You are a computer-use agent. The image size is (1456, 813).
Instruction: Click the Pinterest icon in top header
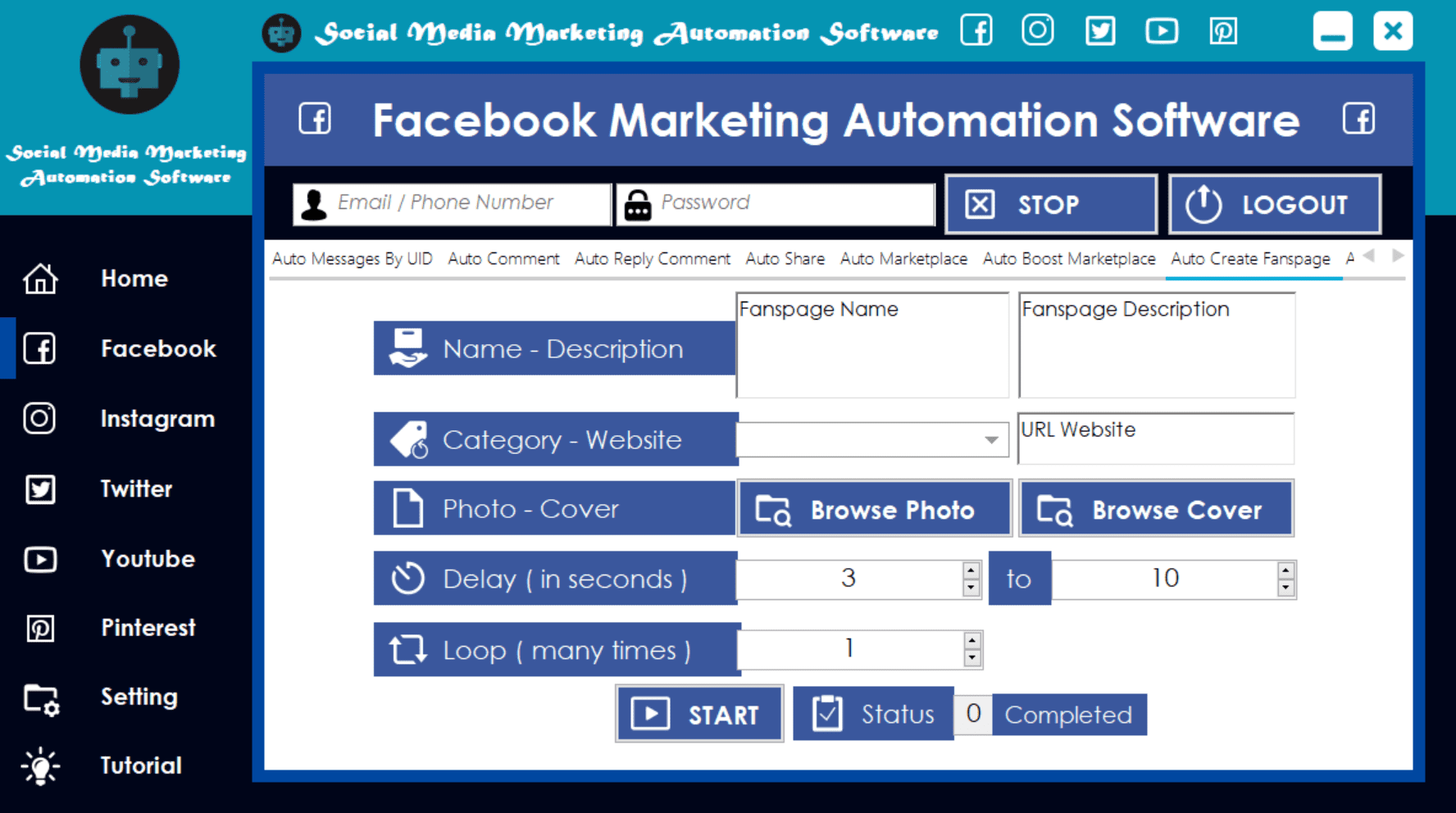click(x=1223, y=31)
